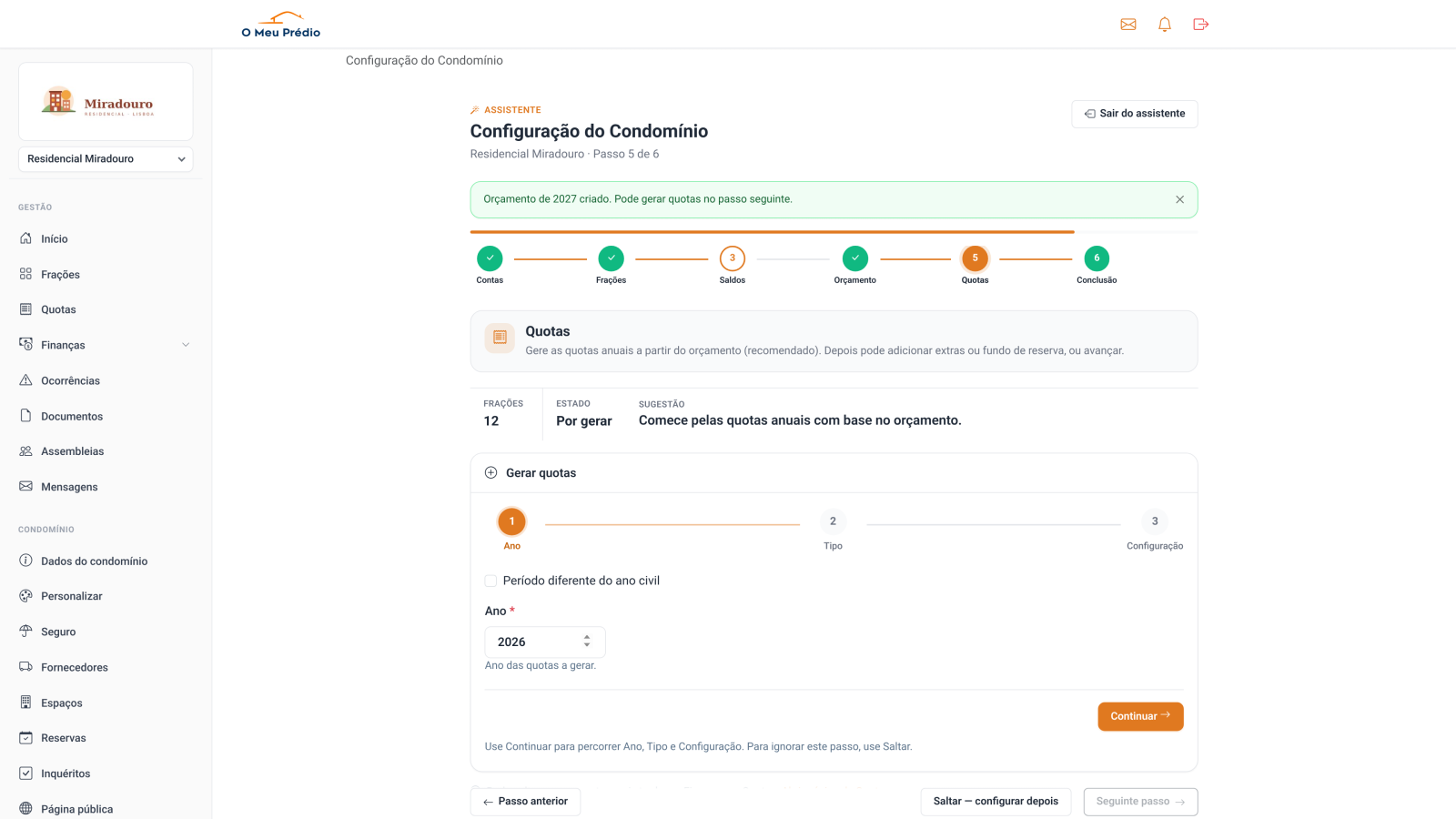Click the O Meu Prédio logo
Viewport: 1456px width, 819px height.
click(x=281, y=25)
